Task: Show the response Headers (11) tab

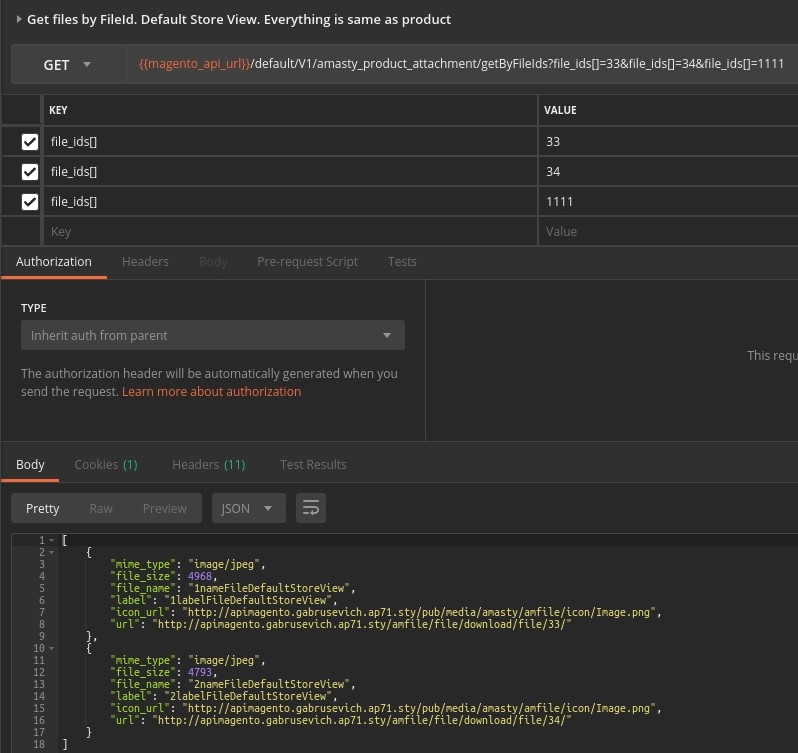Action: [208, 464]
